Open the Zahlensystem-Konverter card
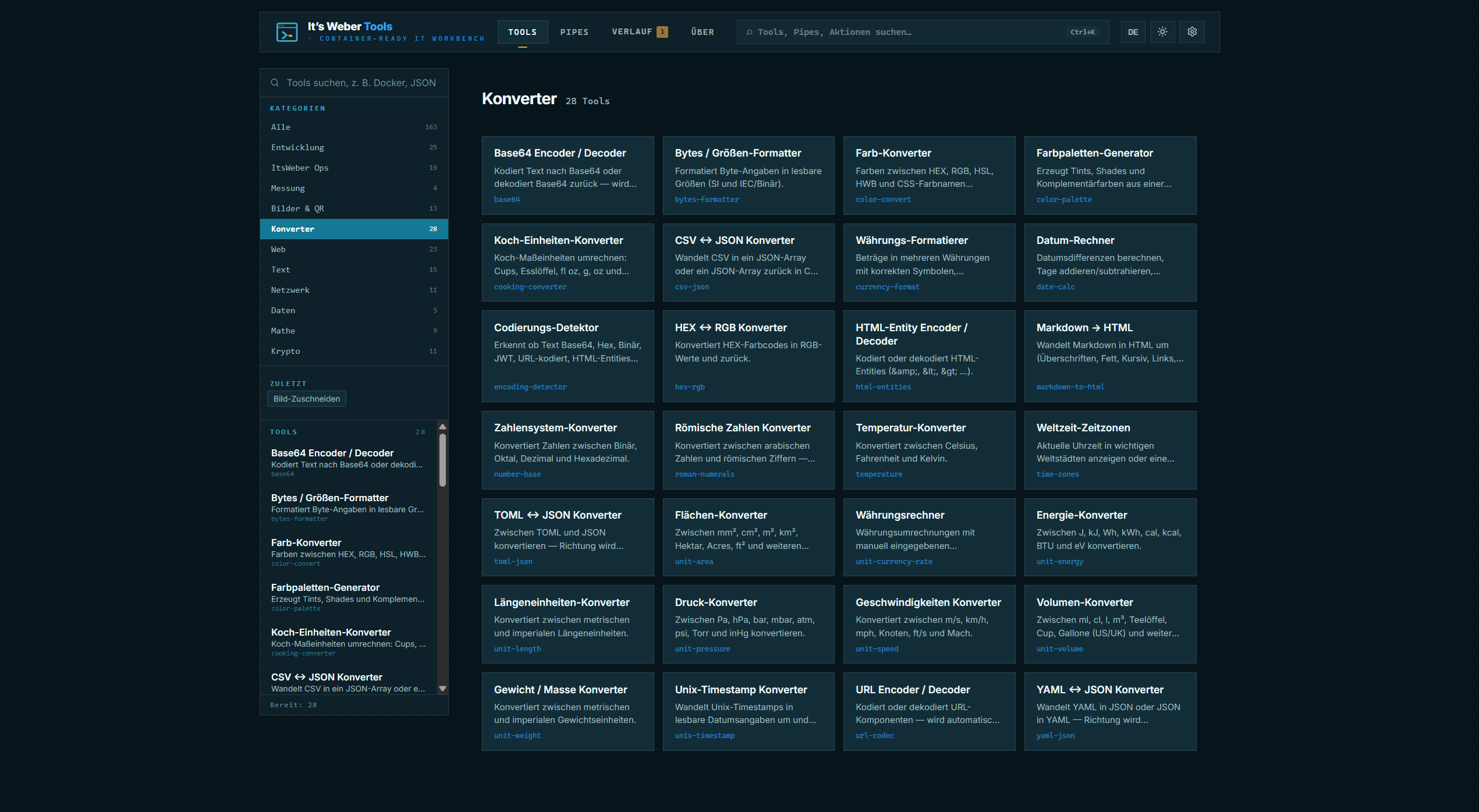The height and width of the screenshot is (812, 1479). tap(568, 450)
